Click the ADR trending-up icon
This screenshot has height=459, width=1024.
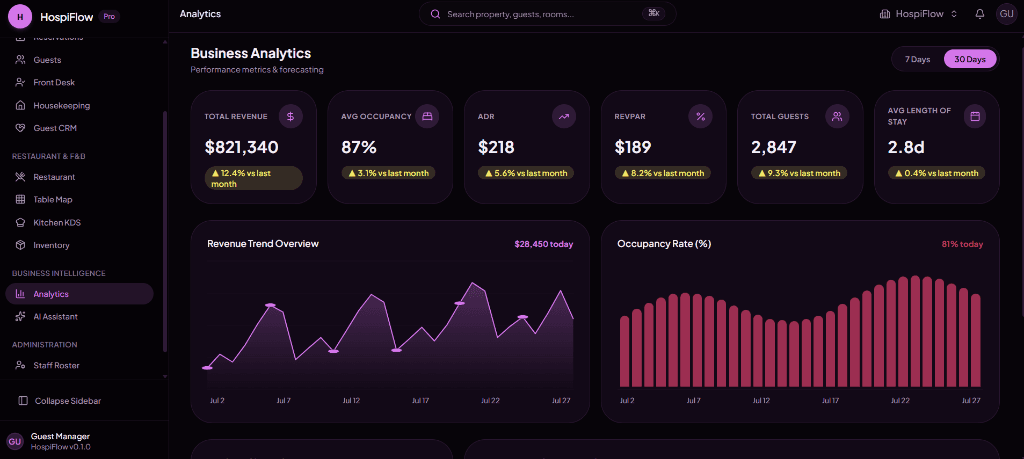564,117
